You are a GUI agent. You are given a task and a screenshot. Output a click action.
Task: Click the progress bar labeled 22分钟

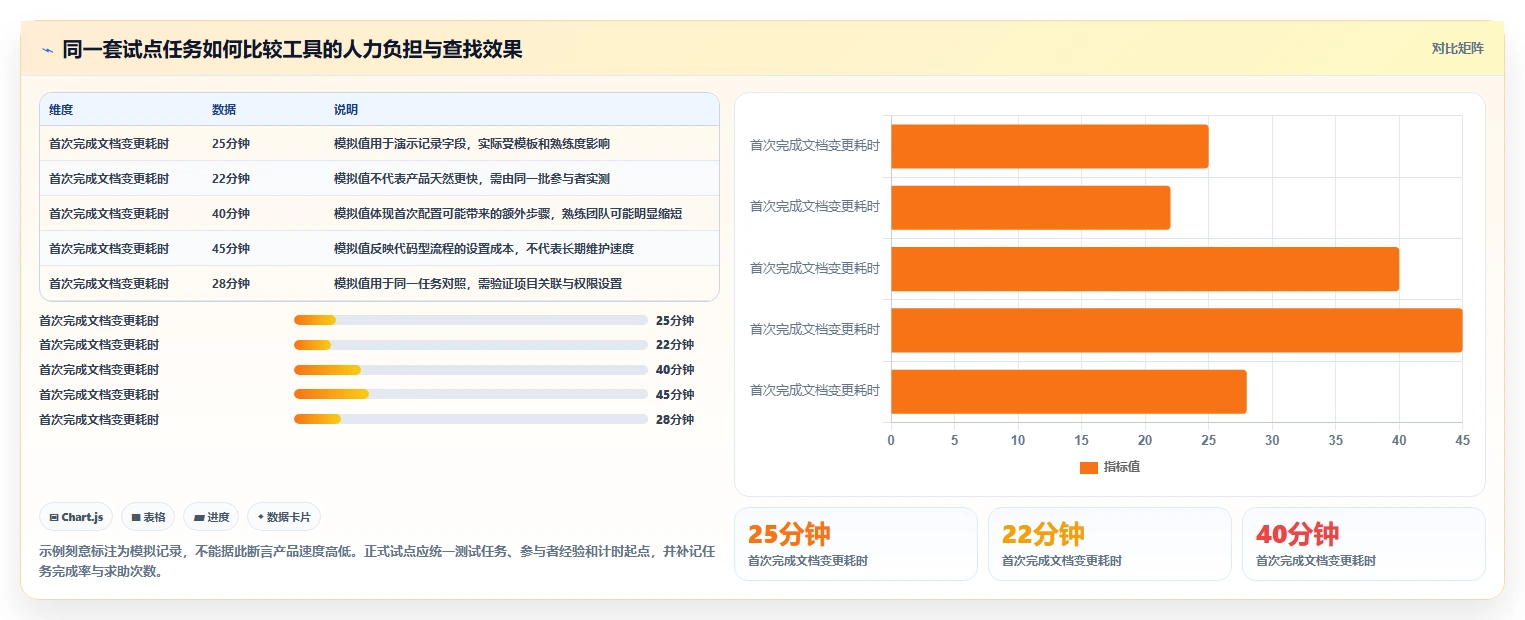(x=470, y=345)
